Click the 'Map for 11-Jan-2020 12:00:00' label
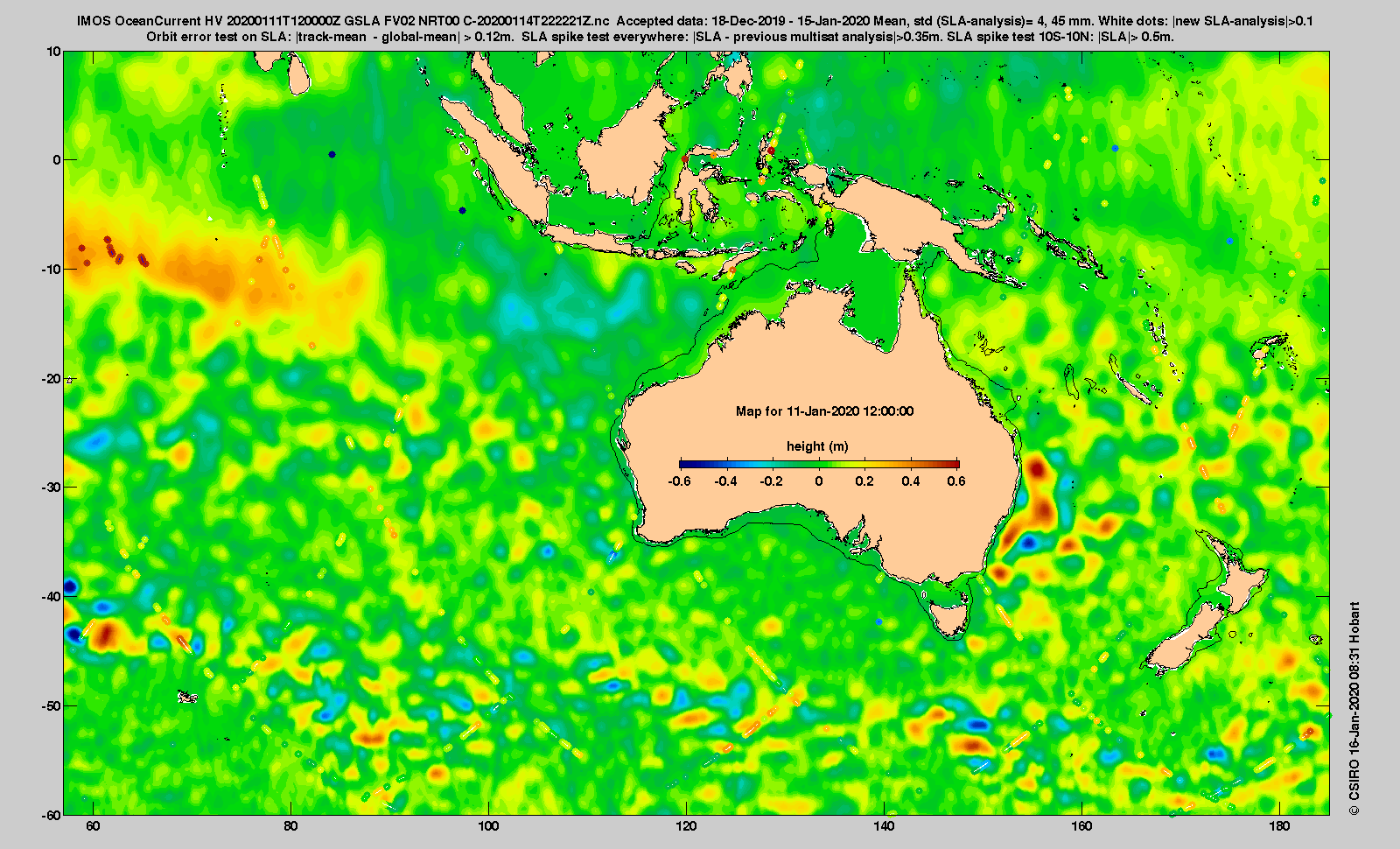Viewport: 1400px width, 849px height. (x=824, y=411)
